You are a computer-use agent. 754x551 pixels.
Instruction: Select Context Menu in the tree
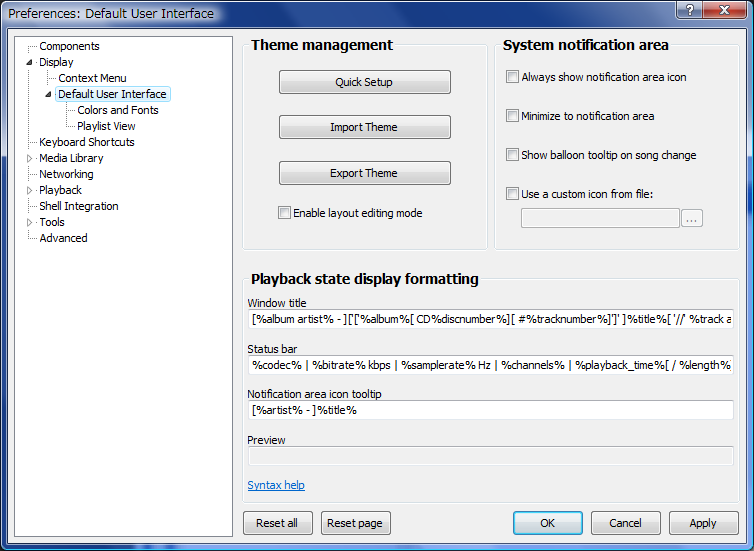coord(92,78)
